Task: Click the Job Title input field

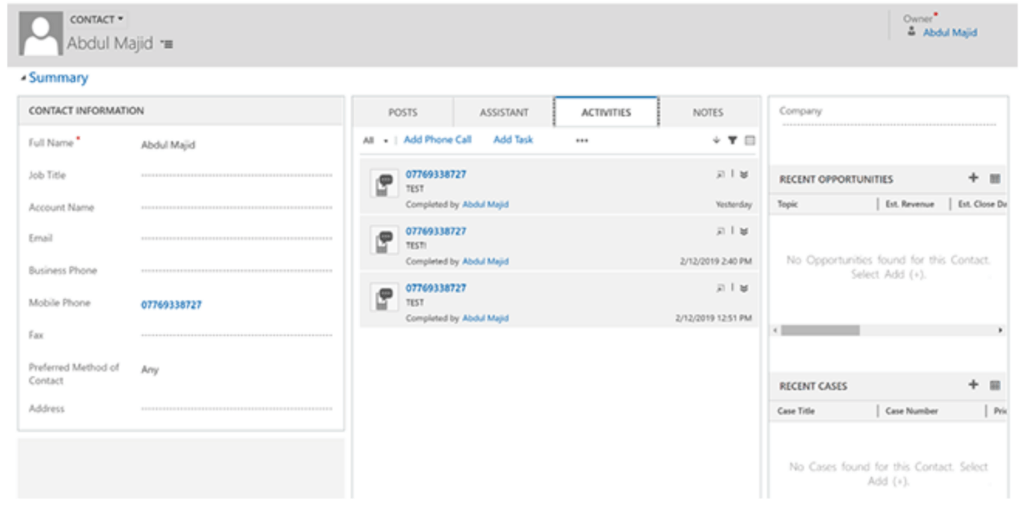Action: pyautogui.click(x=236, y=176)
